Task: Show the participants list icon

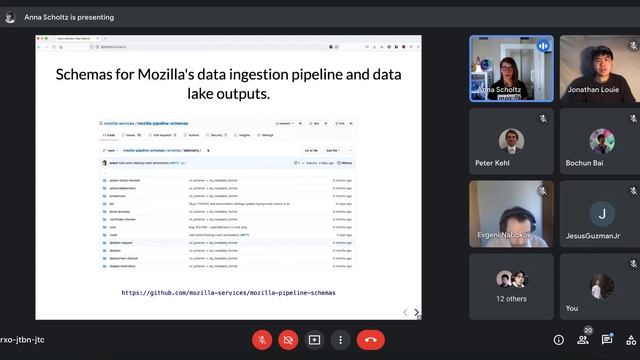Action: pos(583,340)
